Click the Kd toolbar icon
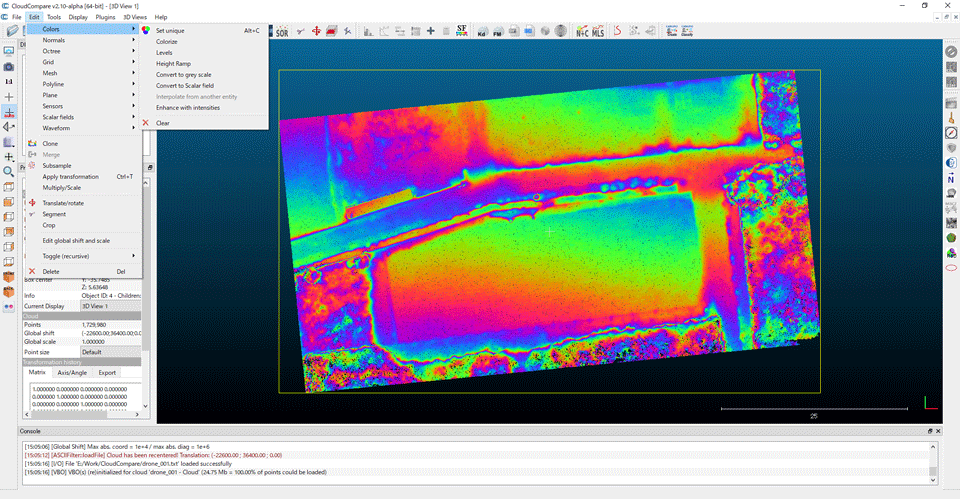The image size is (960, 499). (x=482, y=31)
